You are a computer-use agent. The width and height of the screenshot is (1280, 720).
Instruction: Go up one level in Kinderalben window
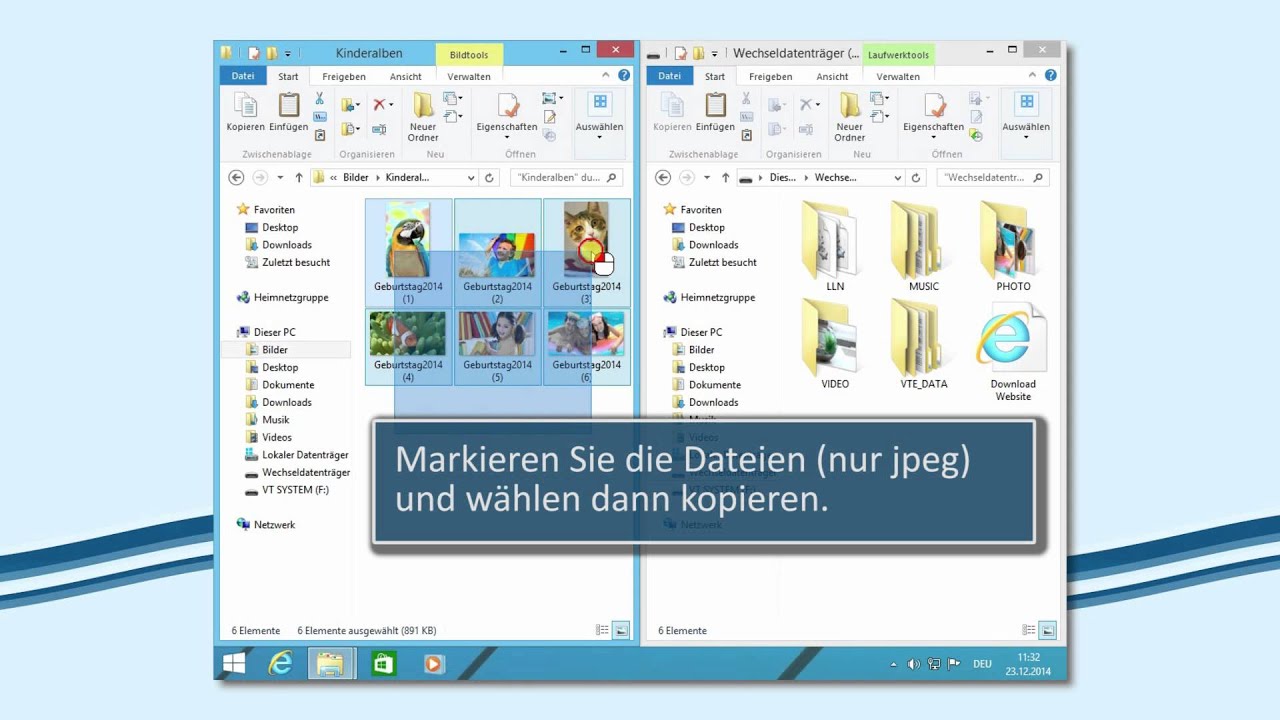pos(299,177)
